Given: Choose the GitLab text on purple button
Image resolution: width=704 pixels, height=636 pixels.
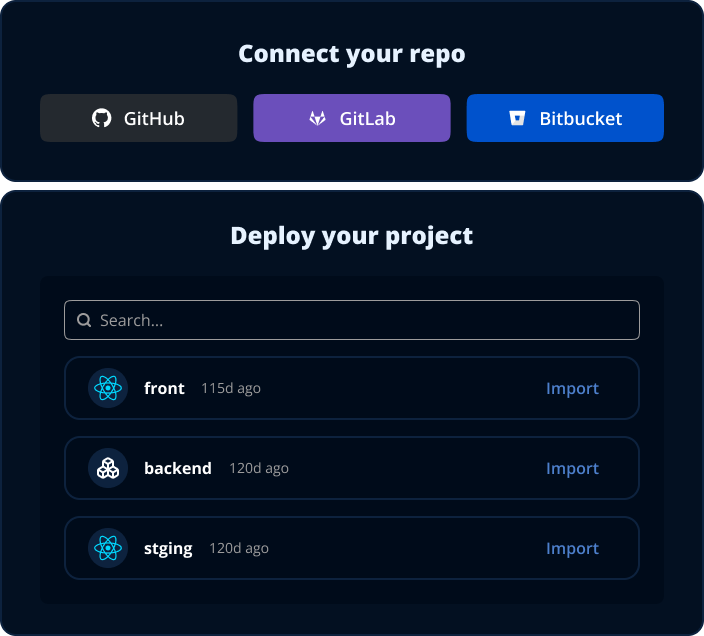Looking at the screenshot, I should click(x=367, y=118).
